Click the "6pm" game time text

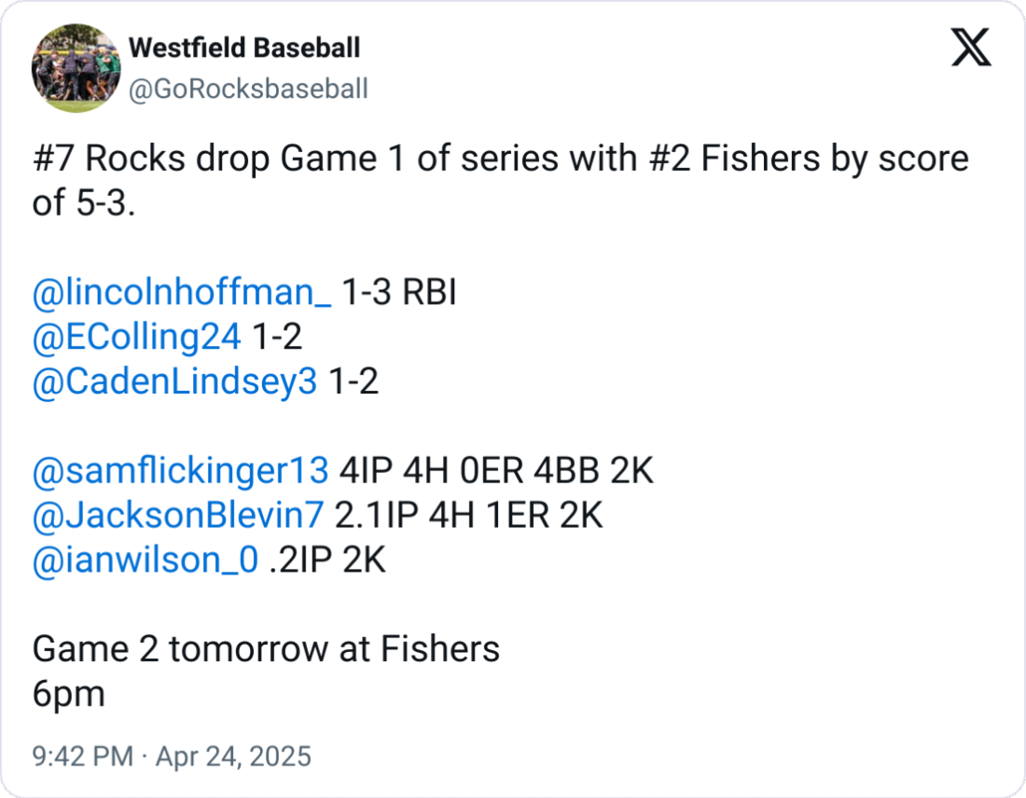tap(68, 694)
